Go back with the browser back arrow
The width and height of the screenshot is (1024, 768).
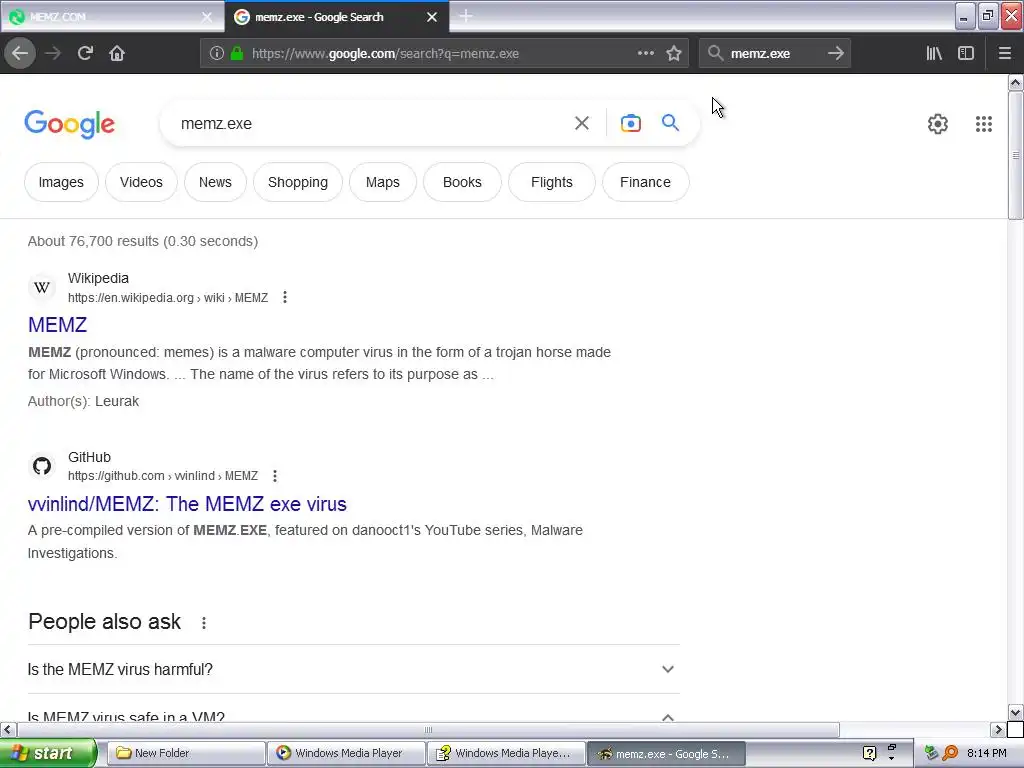(20, 54)
